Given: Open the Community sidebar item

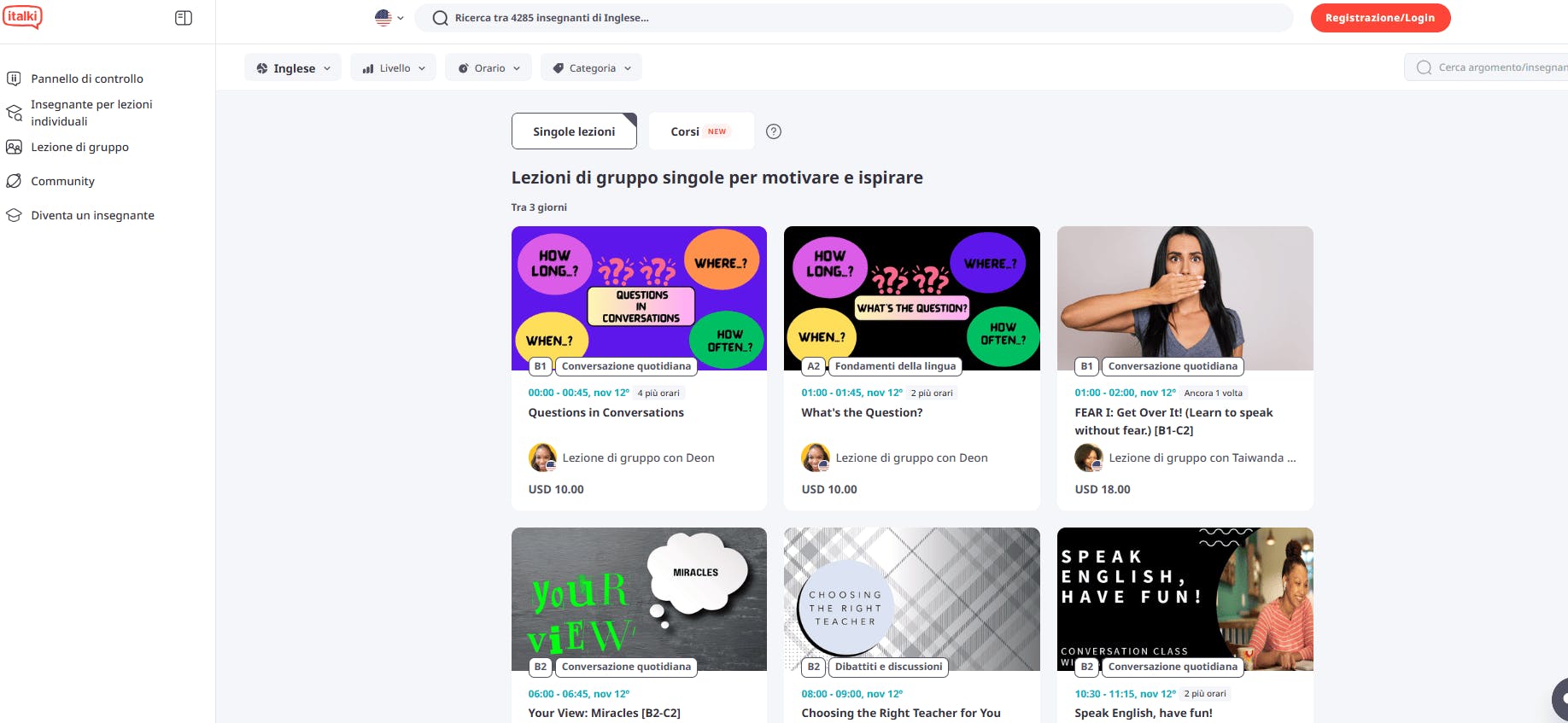Looking at the screenshot, I should click(62, 181).
